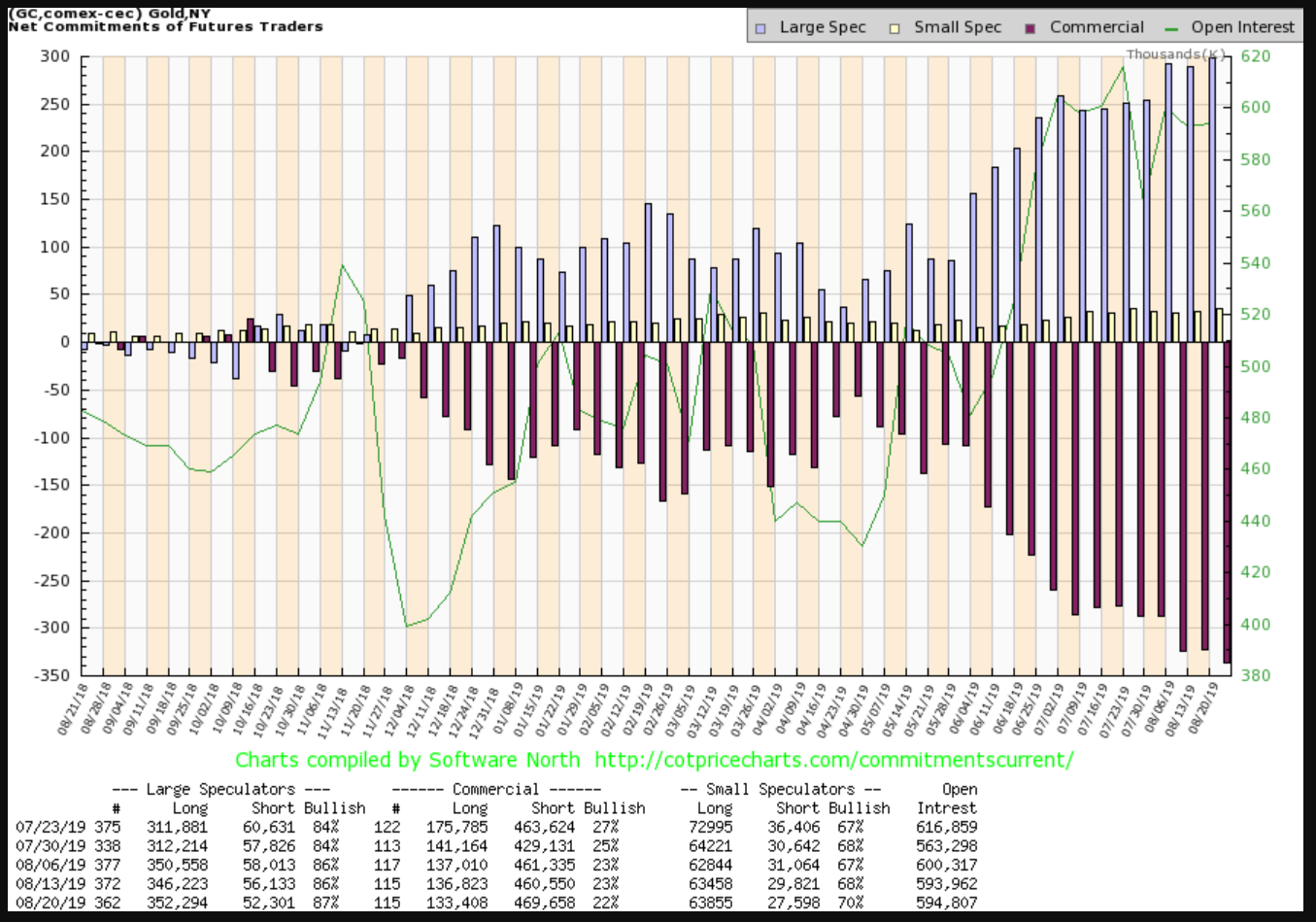Click the 'Charts compiled by Software North' text
The height and width of the screenshot is (922, 1316).
click(407, 760)
